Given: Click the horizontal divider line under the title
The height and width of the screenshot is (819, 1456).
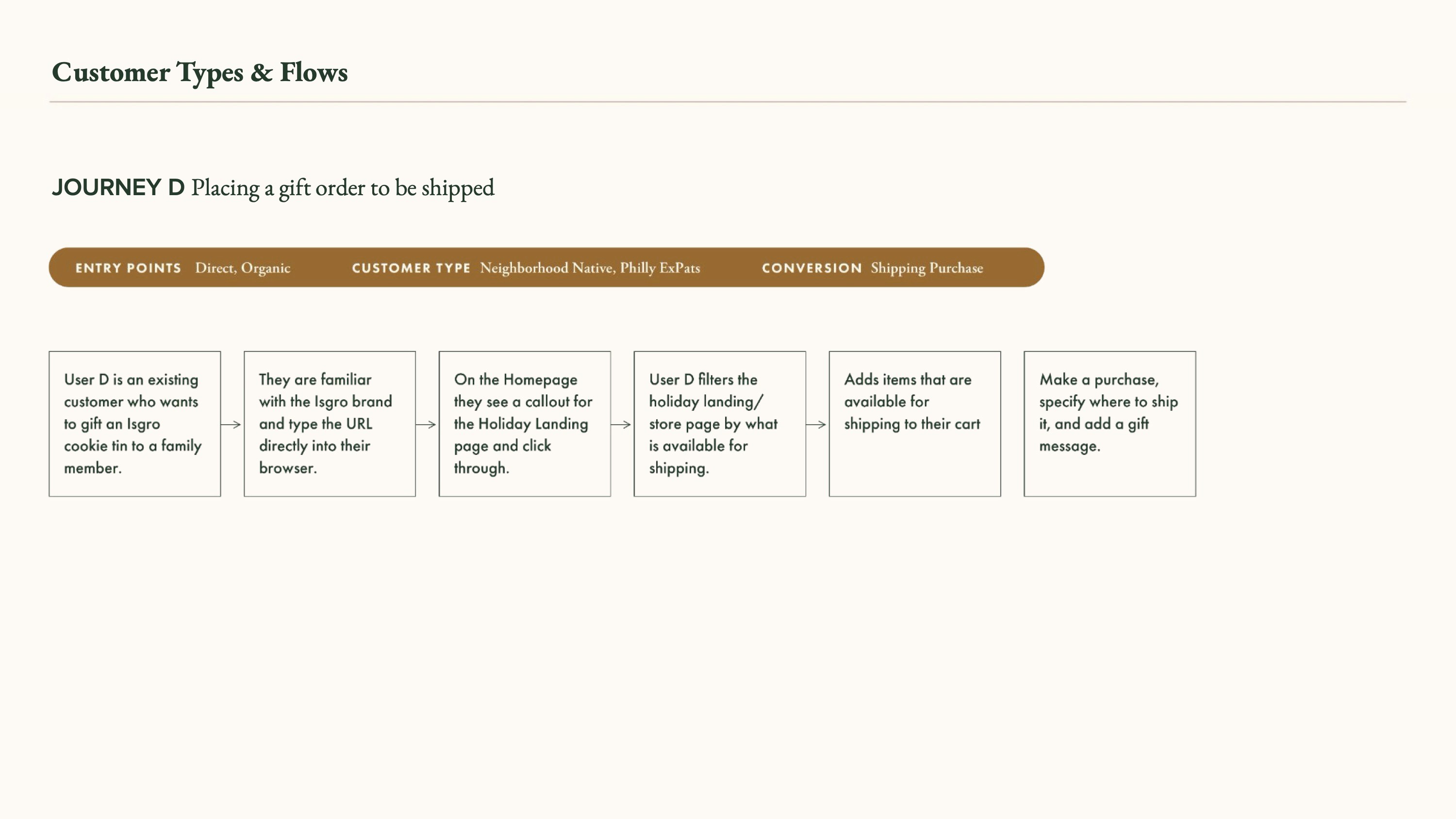Looking at the screenshot, I should click(x=728, y=102).
